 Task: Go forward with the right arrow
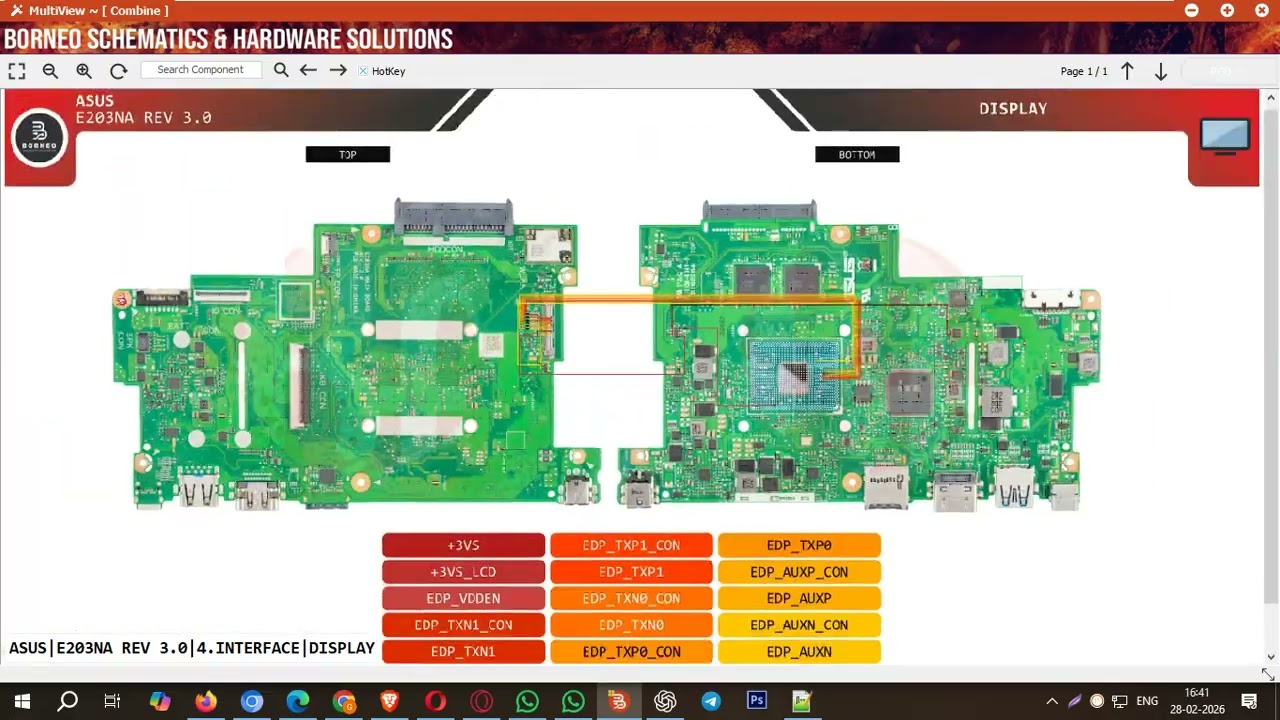tap(338, 70)
